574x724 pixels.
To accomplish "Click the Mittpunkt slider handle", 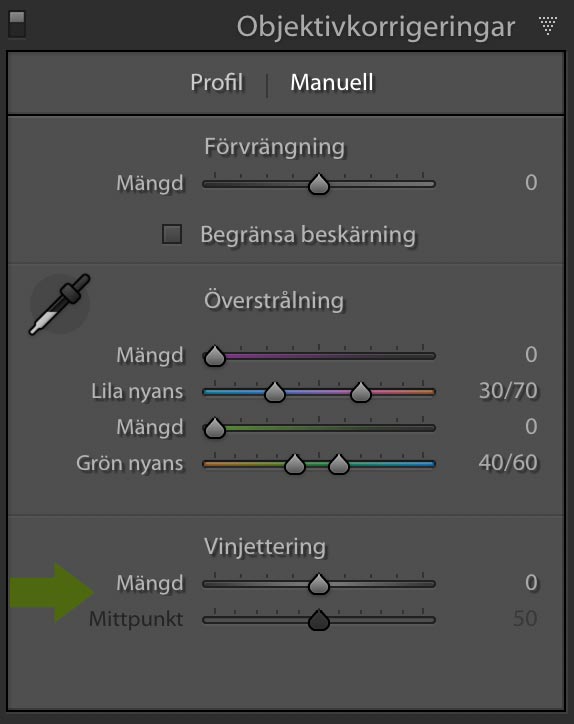I will (319, 620).
